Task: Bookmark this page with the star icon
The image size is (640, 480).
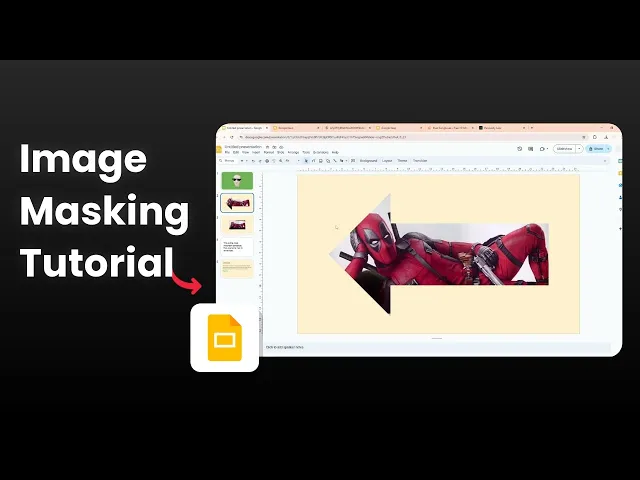Action: [584, 137]
